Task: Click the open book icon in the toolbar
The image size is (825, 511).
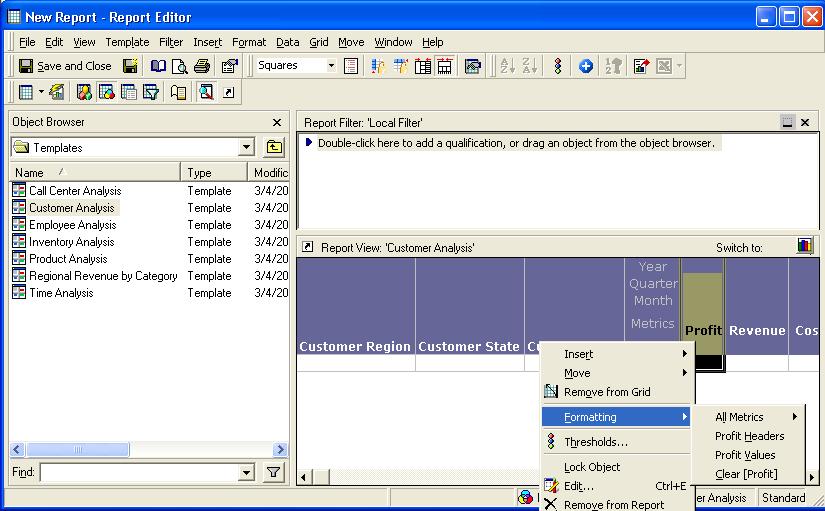Action: click(158, 66)
